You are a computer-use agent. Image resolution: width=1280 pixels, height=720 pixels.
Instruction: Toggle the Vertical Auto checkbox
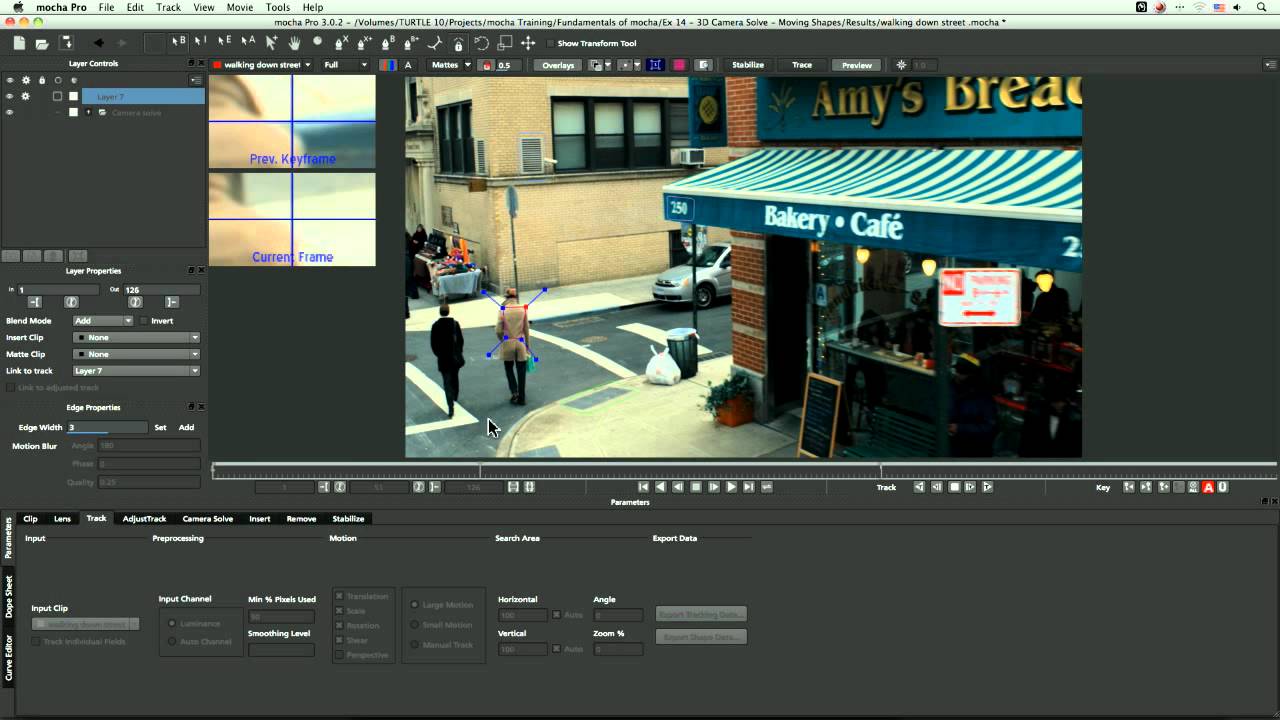coord(556,649)
